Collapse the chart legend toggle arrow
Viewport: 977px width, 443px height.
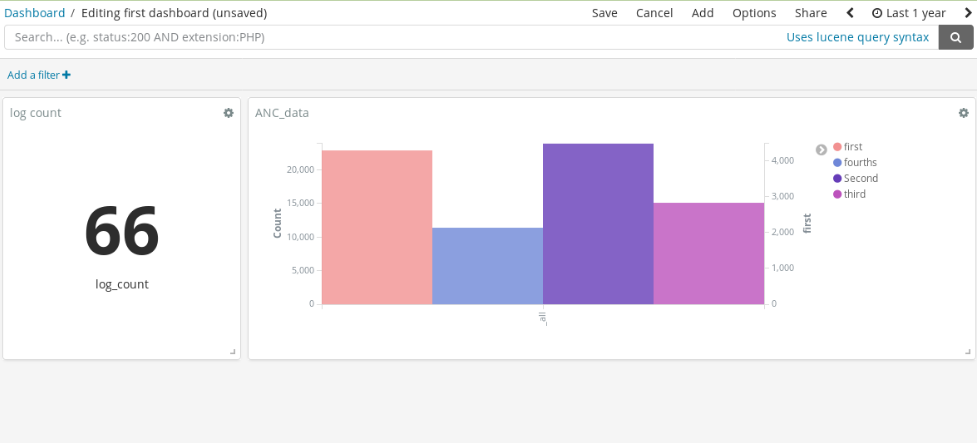(821, 150)
